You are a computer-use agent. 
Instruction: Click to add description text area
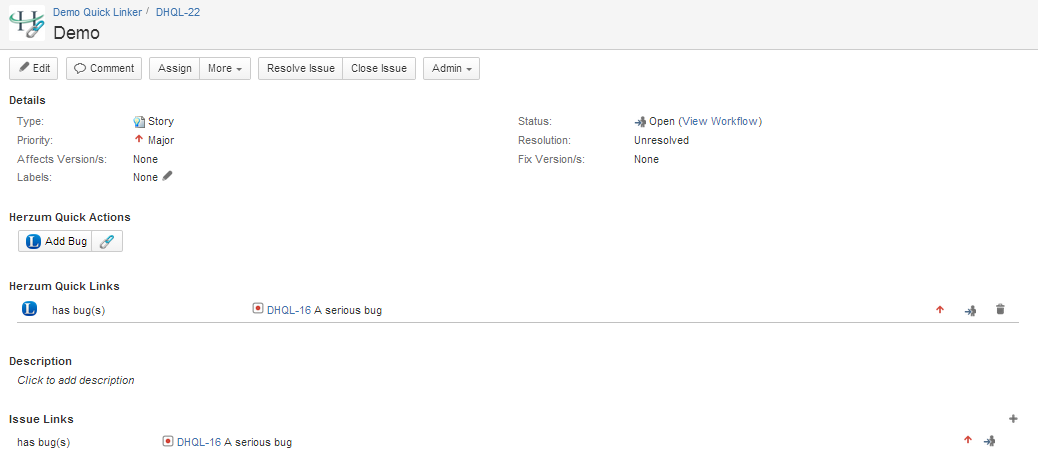tap(76, 380)
